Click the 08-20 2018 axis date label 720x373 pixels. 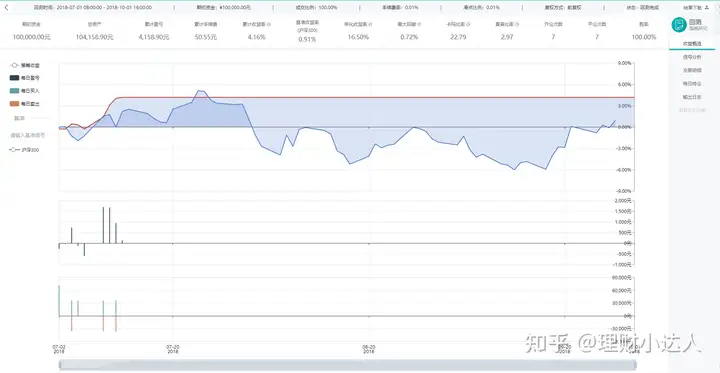[369, 349]
